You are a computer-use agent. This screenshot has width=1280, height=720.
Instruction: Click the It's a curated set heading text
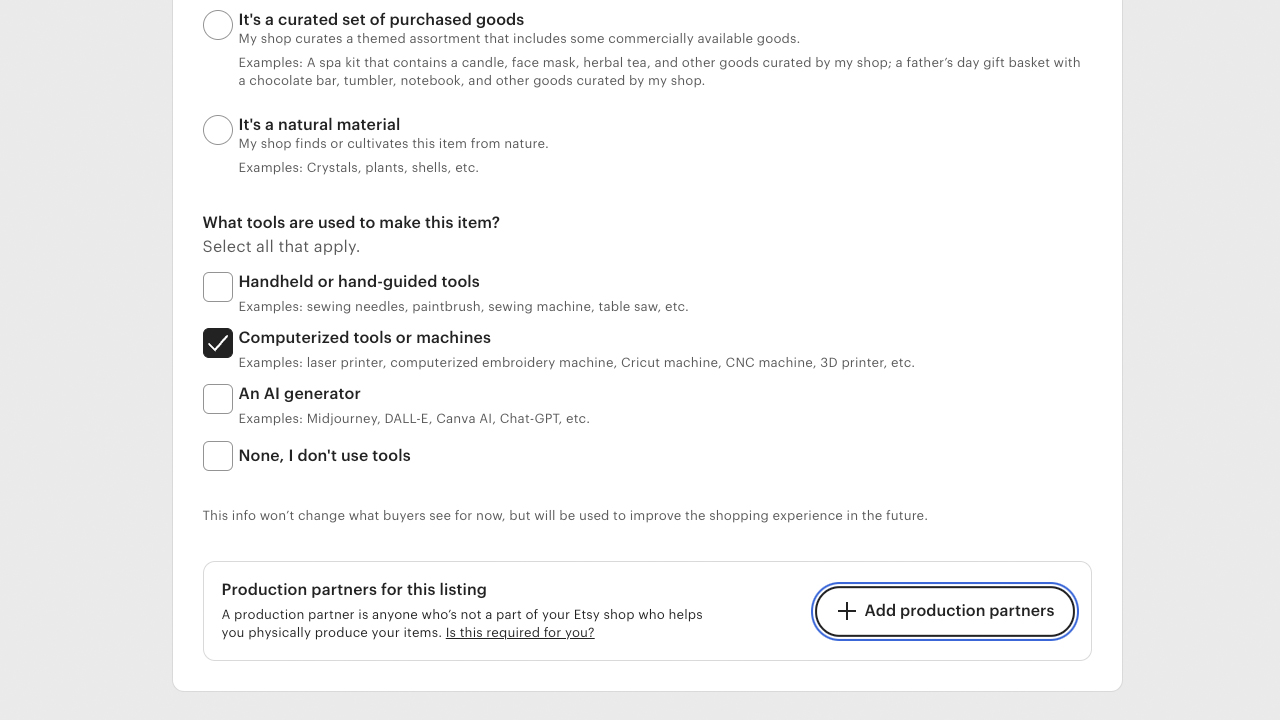pos(380,19)
